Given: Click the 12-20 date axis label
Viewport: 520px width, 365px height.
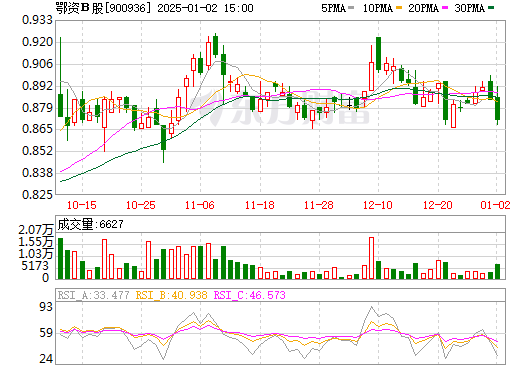Looking at the screenshot, I should 438,205.
